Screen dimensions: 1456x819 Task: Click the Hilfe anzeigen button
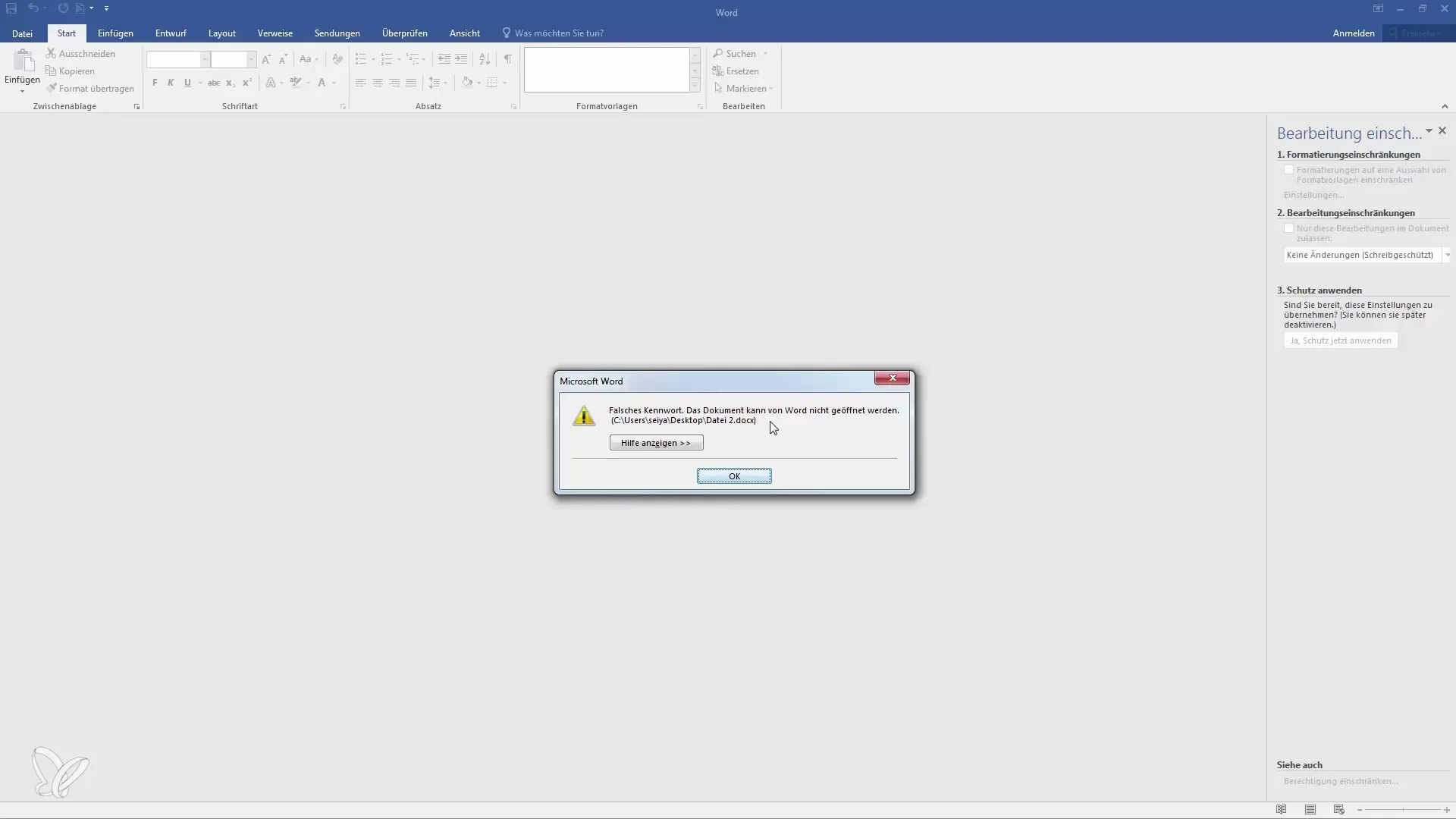pos(656,443)
